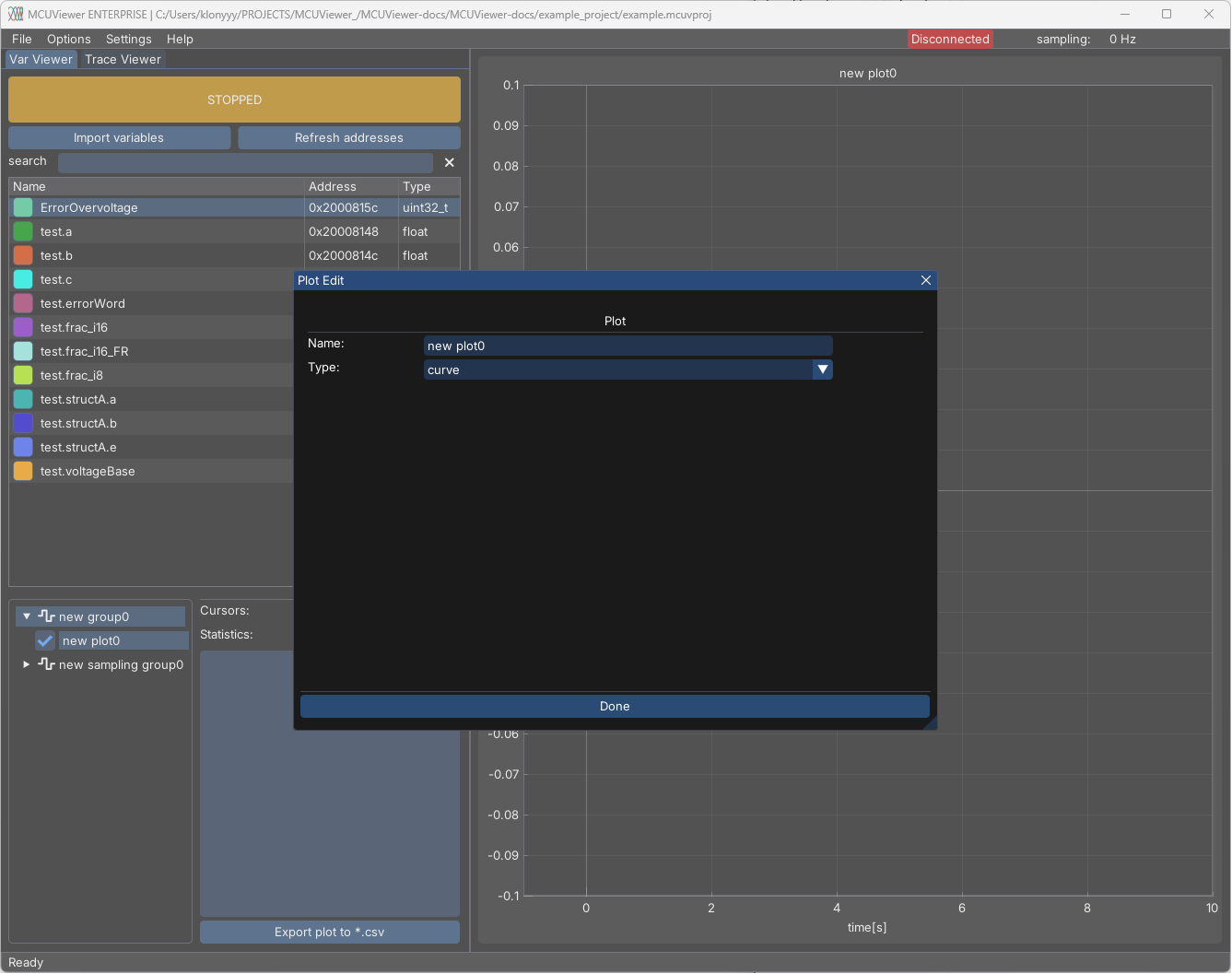Click Refresh addresses button
This screenshot has width=1232, height=974.
tap(348, 137)
